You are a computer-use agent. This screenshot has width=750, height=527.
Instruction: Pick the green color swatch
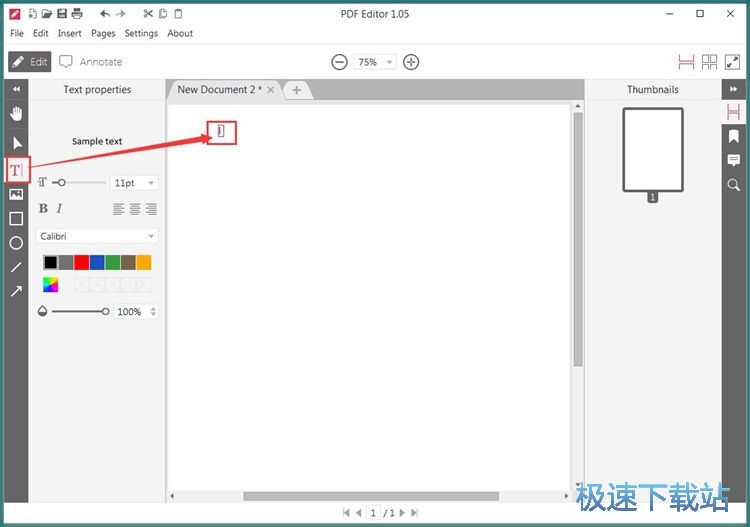(x=113, y=262)
